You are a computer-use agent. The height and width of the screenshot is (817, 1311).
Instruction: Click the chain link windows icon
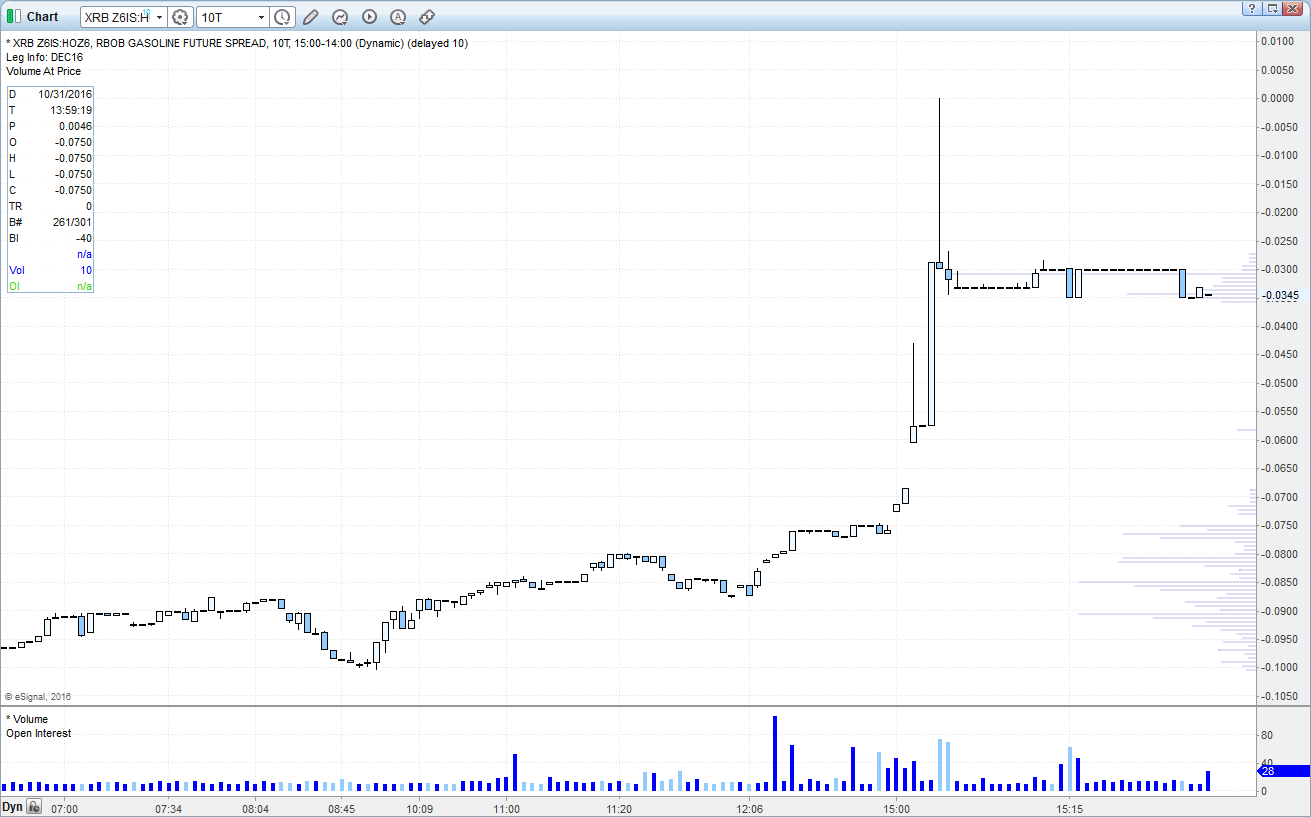tap(427, 17)
